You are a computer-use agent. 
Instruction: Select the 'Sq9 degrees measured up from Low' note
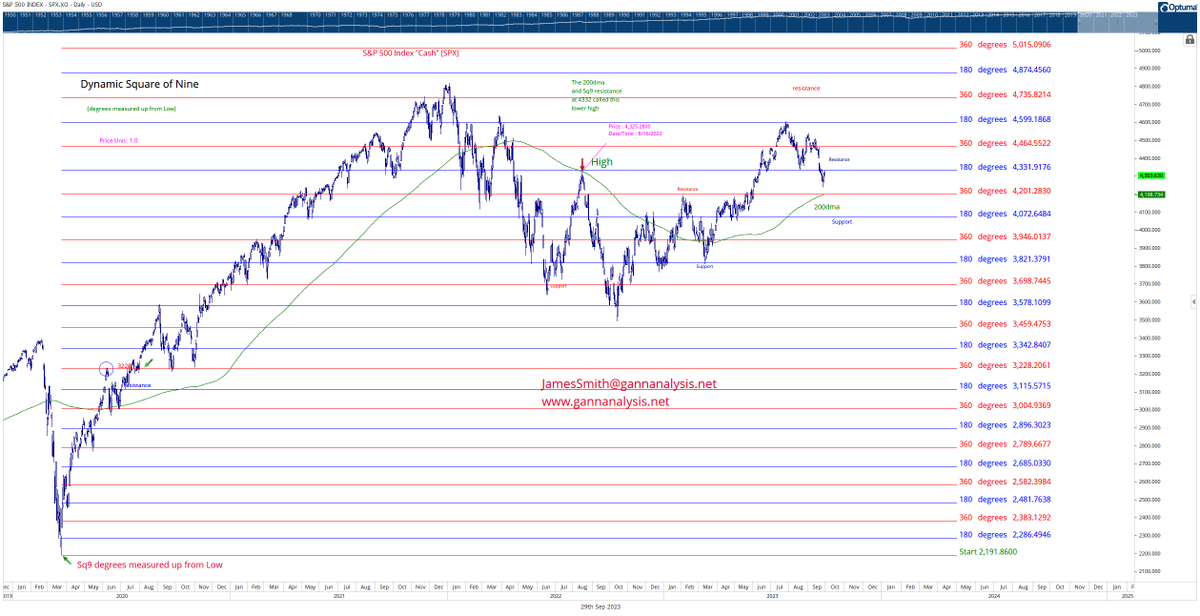pyautogui.click(x=150, y=565)
